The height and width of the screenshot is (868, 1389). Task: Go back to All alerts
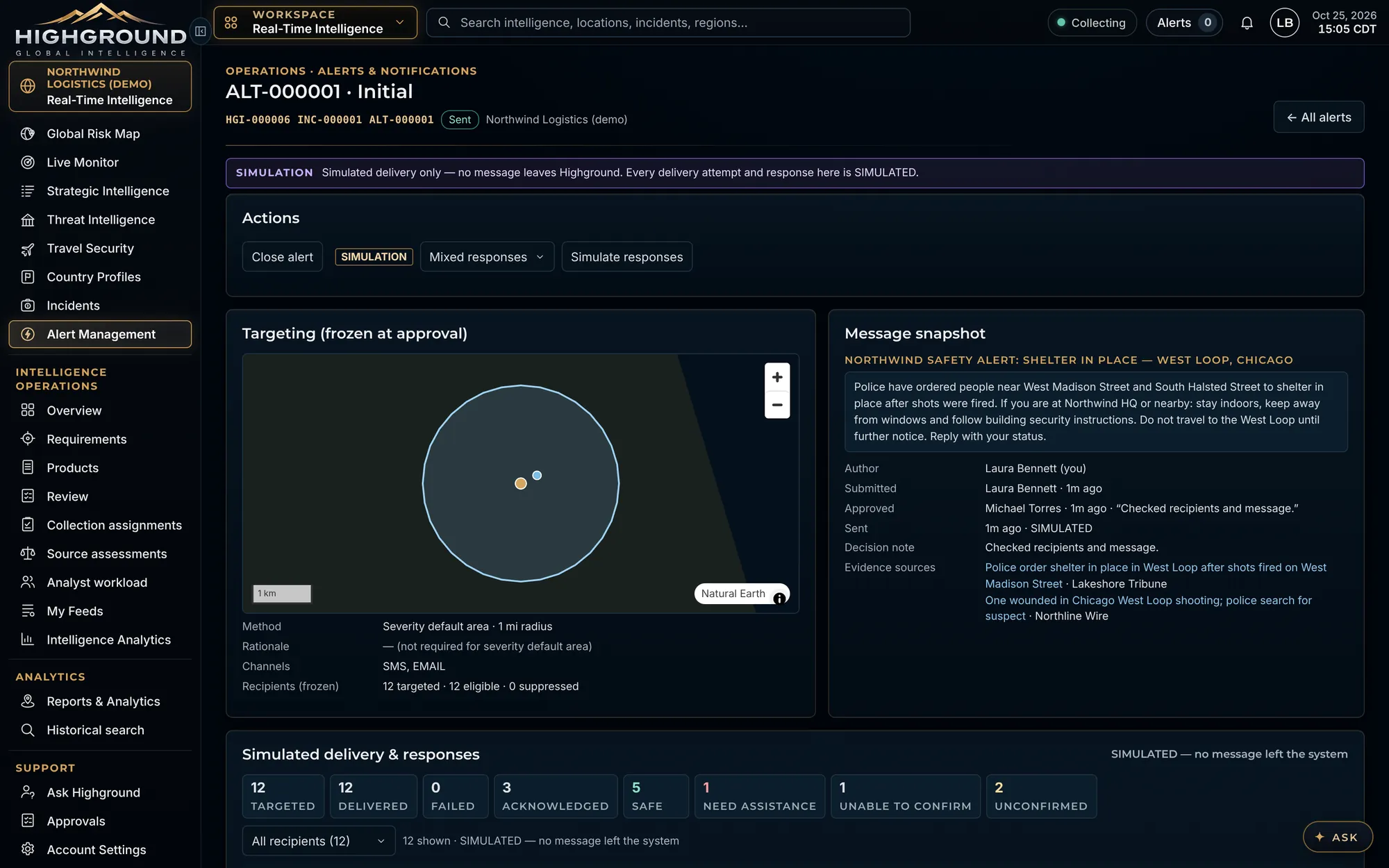1318,117
